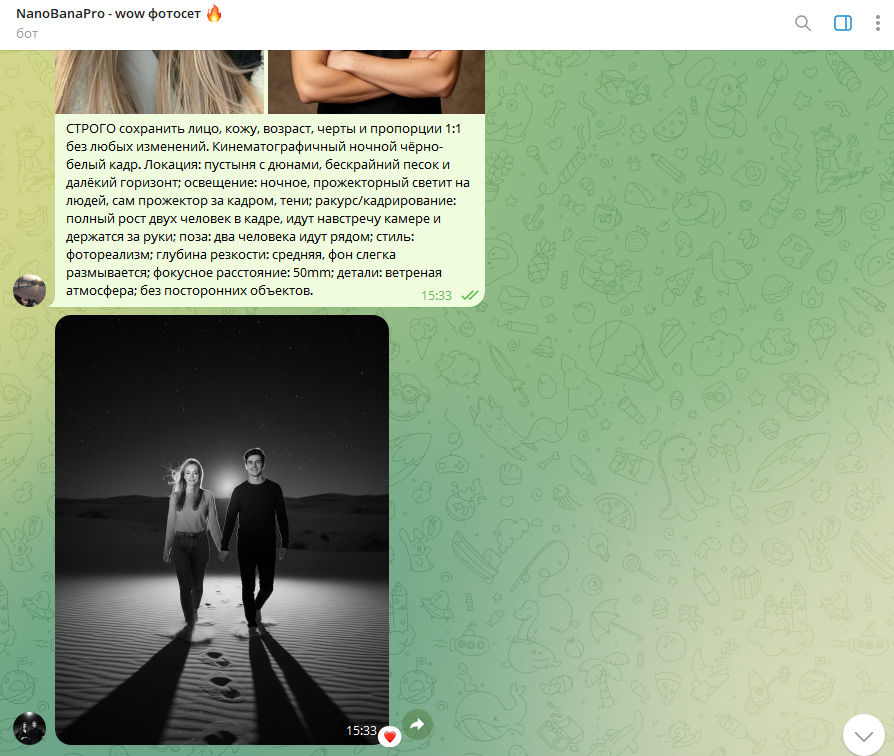Forward the desert image via arrow button
The width and height of the screenshot is (894, 756).
tap(417, 725)
